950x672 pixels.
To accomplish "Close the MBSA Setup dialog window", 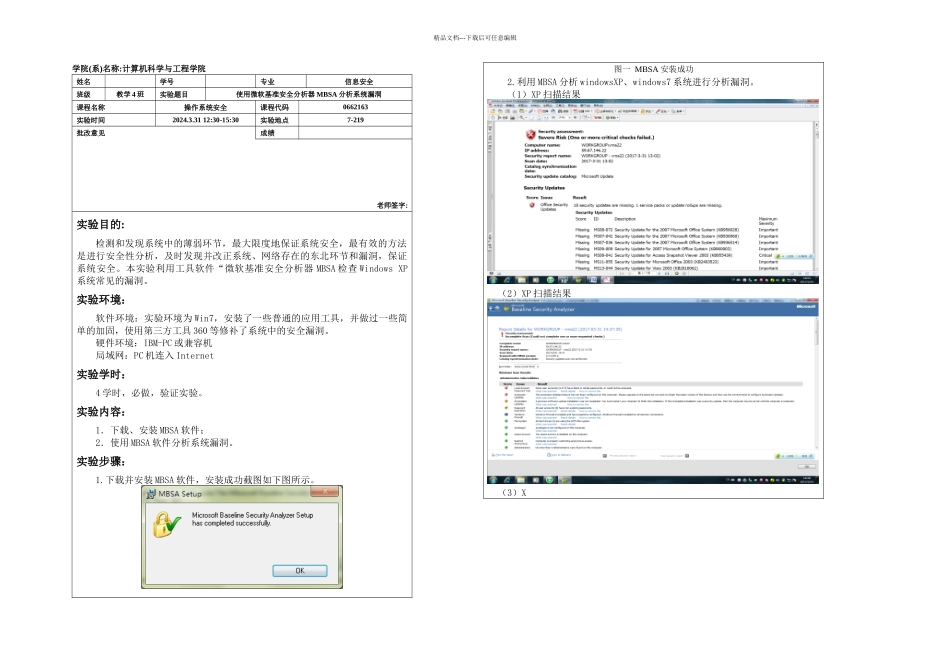I will click(x=325, y=492).
